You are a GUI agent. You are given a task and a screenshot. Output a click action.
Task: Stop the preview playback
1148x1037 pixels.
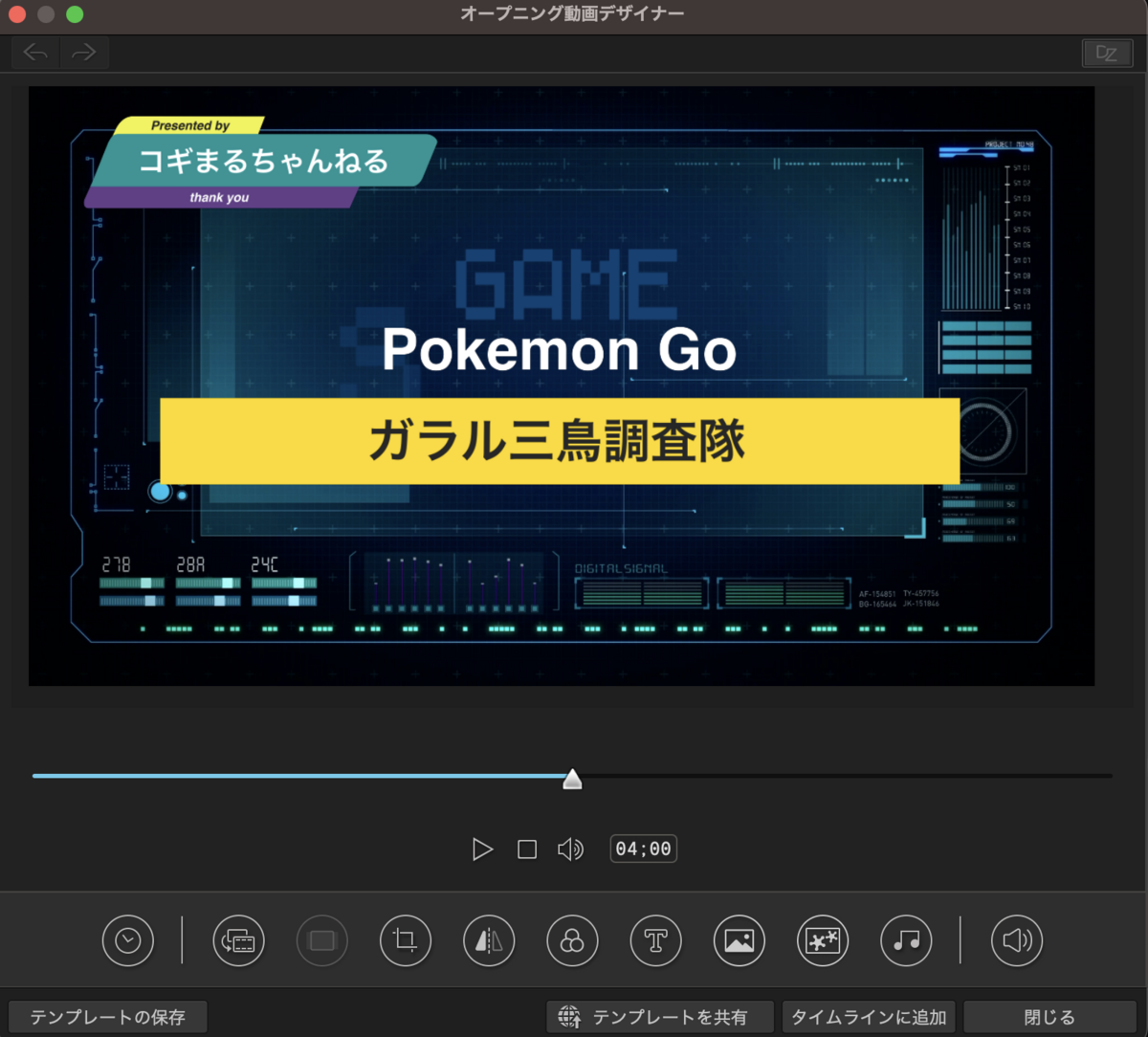click(527, 849)
